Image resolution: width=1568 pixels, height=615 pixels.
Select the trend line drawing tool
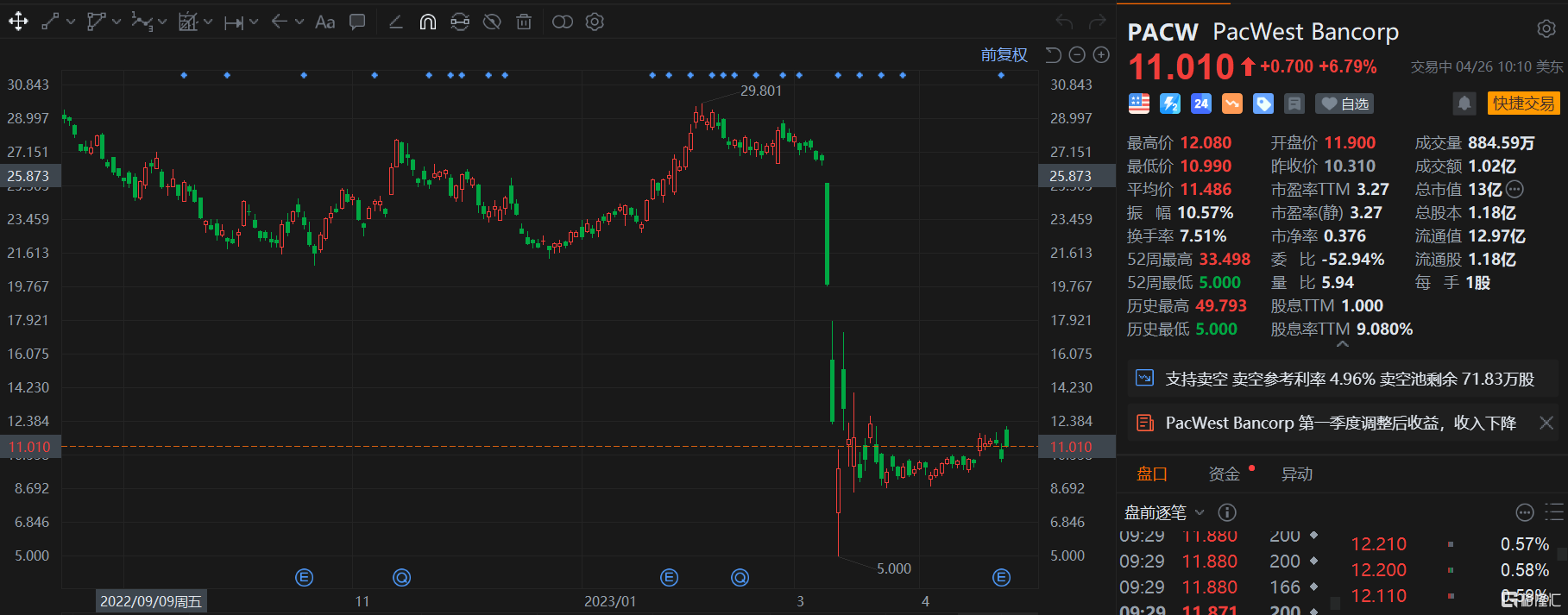[51, 22]
